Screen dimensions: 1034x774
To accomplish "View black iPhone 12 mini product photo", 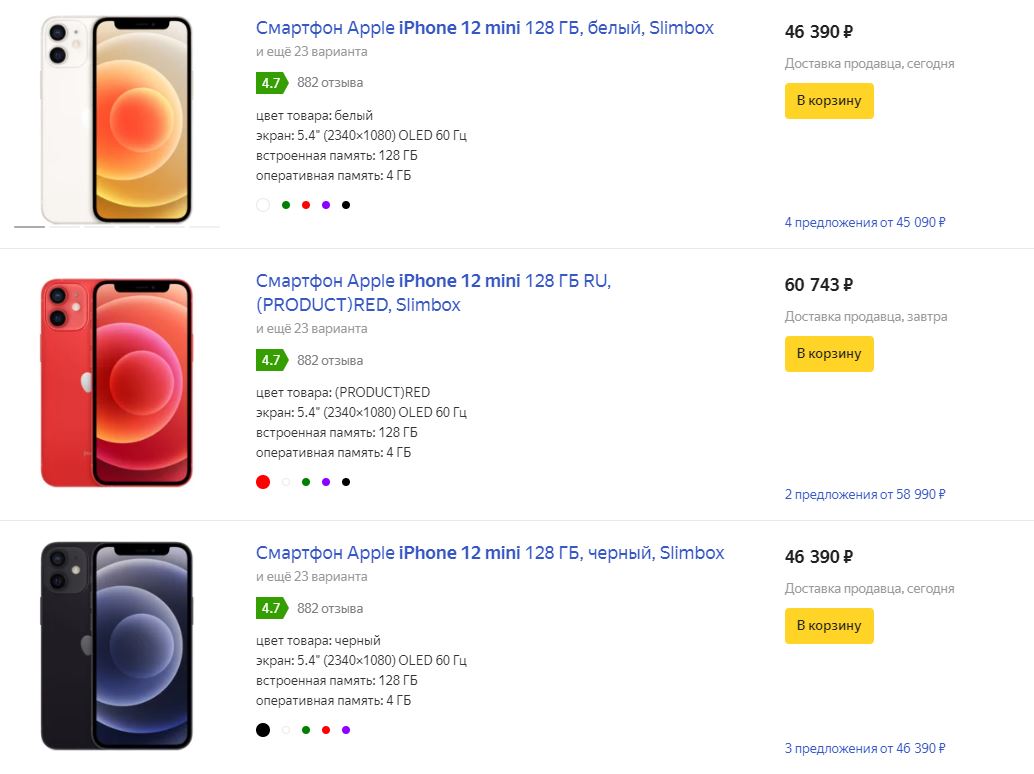I will click(x=117, y=645).
